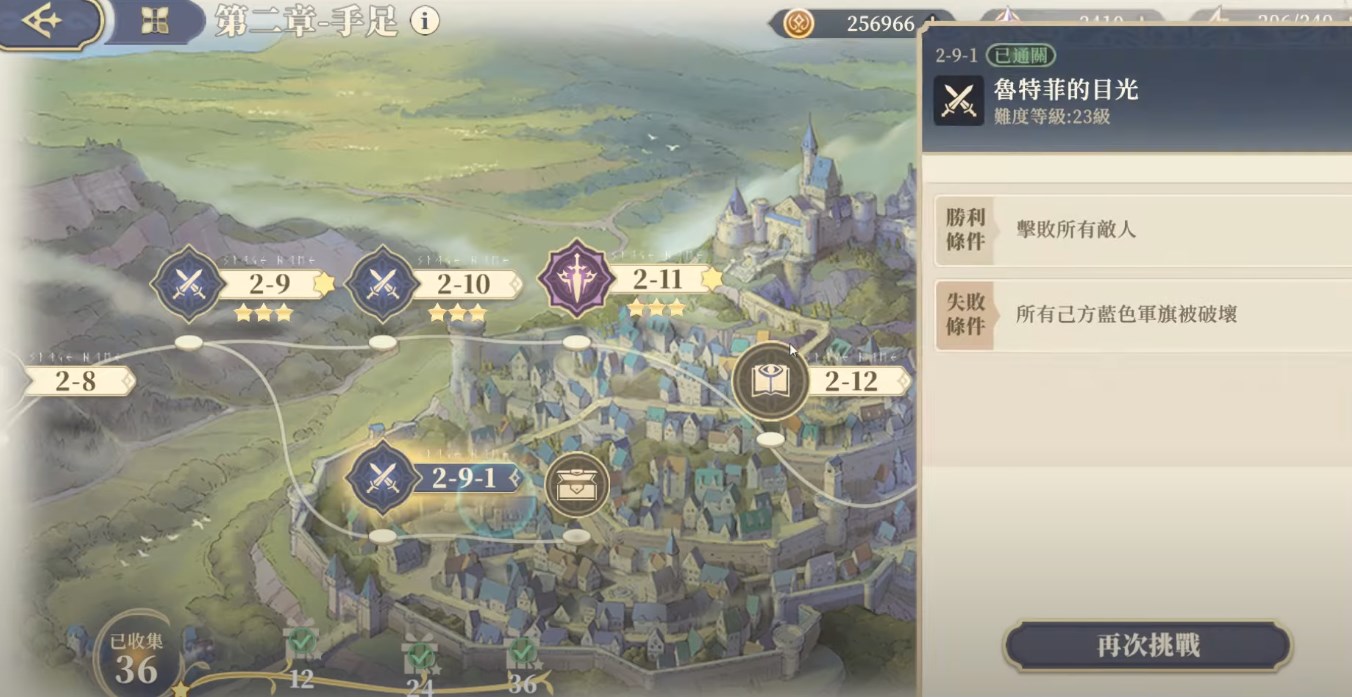
Task: Click the 失敗條件 row
Action: 1142,315
